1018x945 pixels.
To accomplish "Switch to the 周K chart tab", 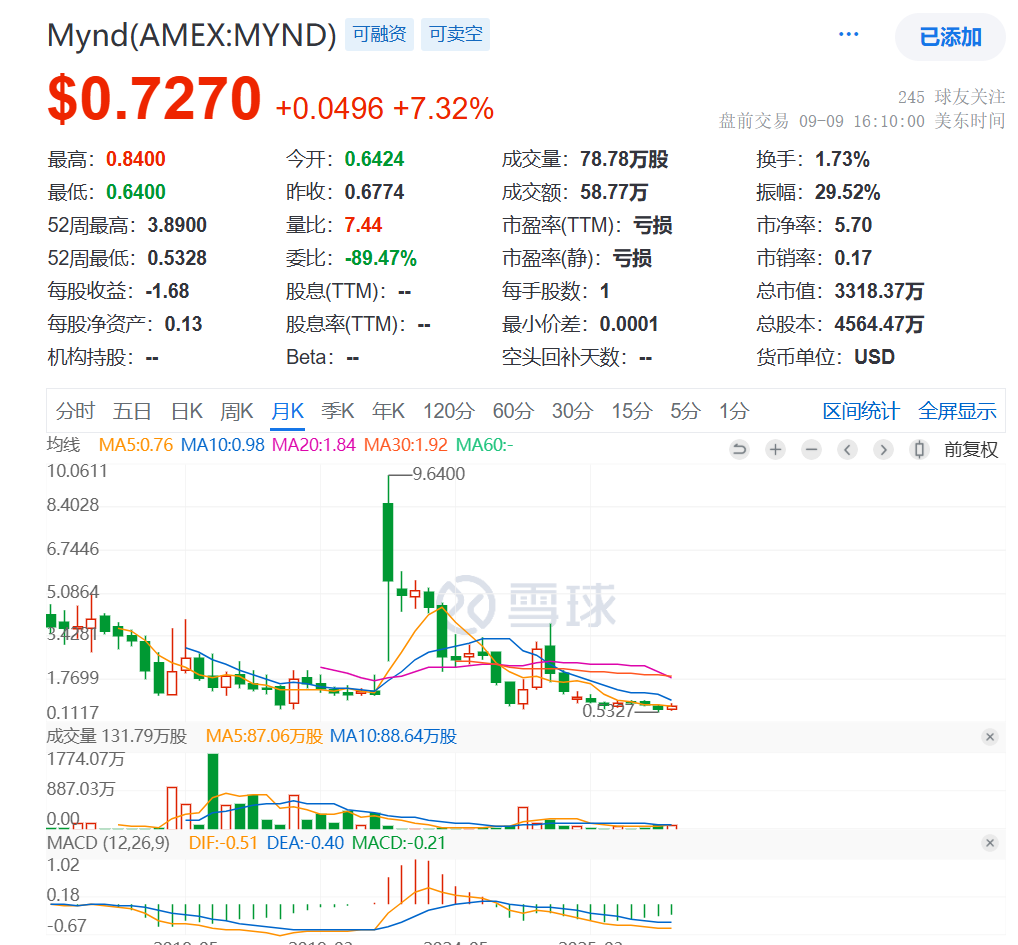I will (237, 411).
